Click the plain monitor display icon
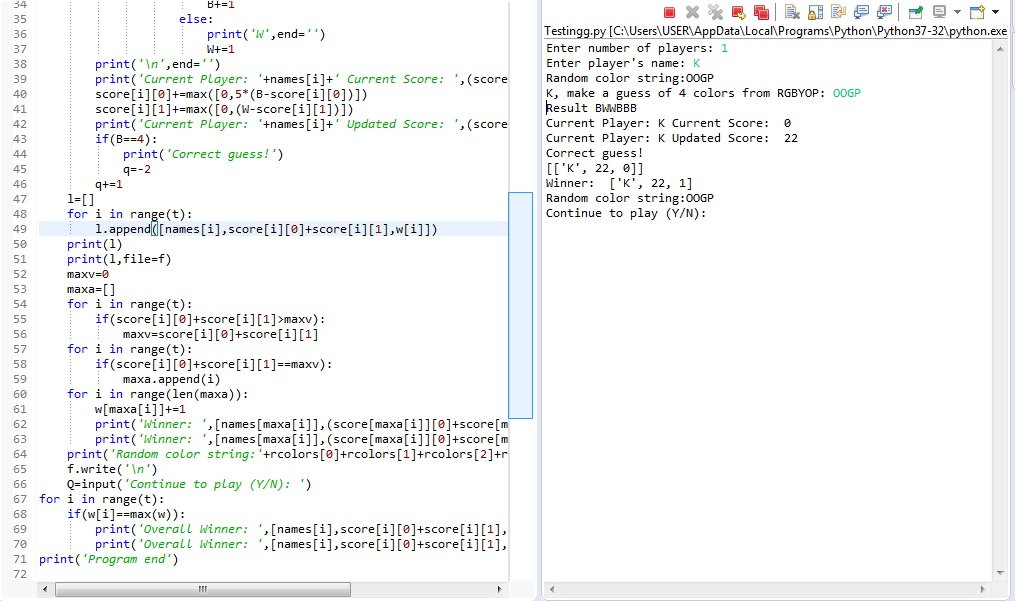 pyautogui.click(x=940, y=12)
